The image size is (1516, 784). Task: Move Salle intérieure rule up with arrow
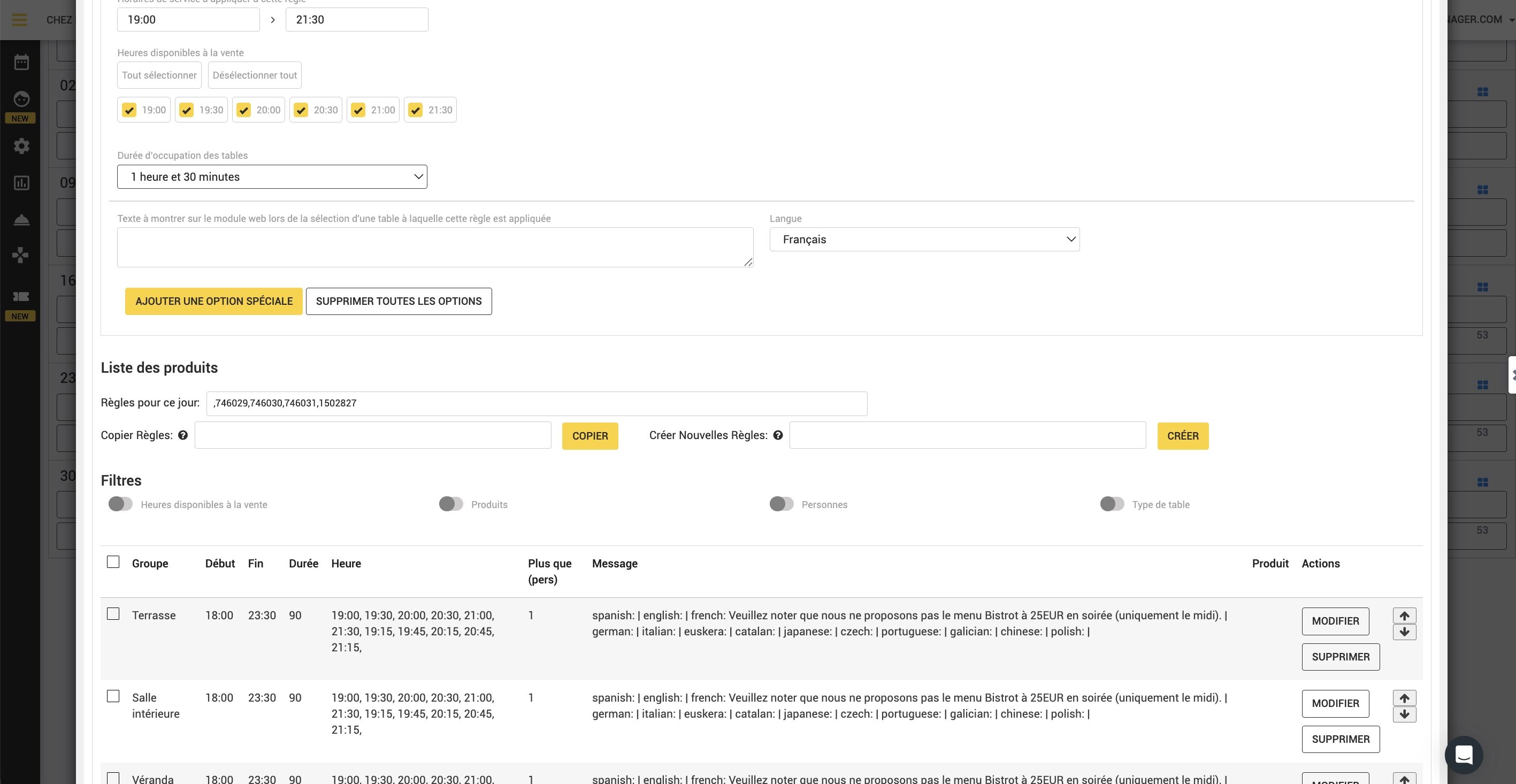click(1404, 698)
